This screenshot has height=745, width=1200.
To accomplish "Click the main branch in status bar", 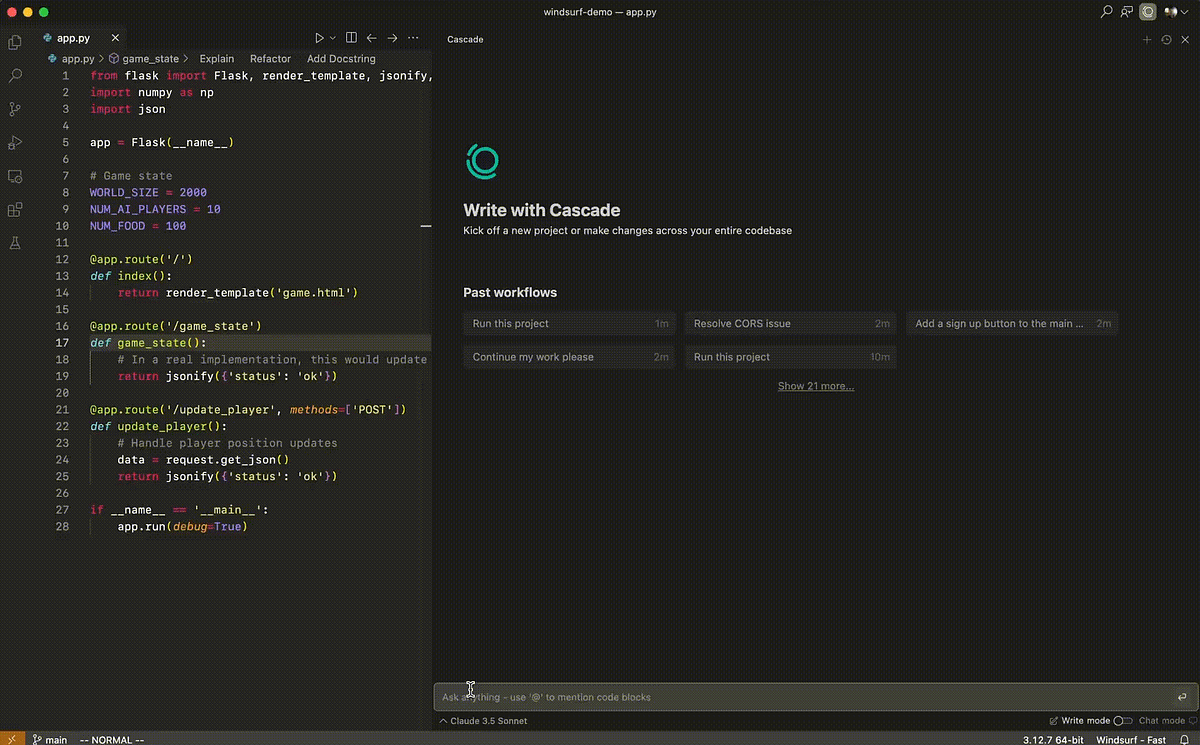I will click(x=50, y=740).
